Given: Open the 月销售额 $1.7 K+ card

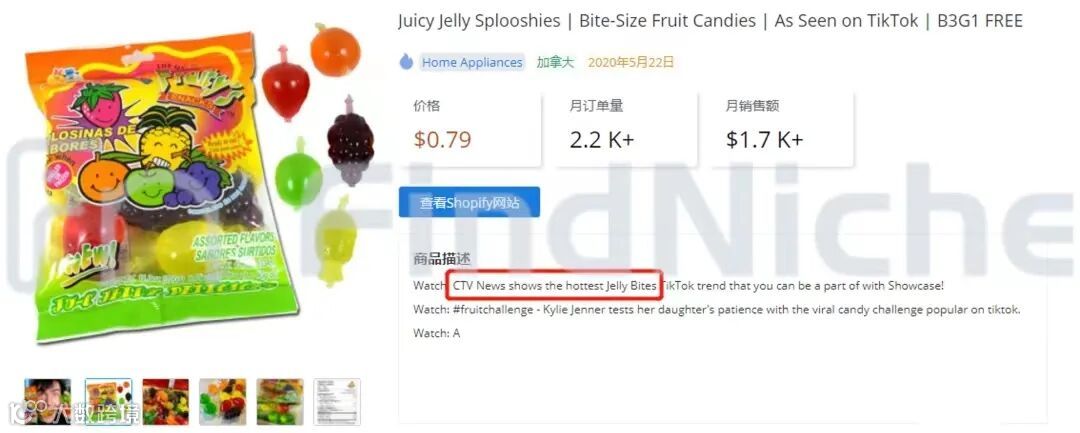Looking at the screenshot, I should 783,129.
